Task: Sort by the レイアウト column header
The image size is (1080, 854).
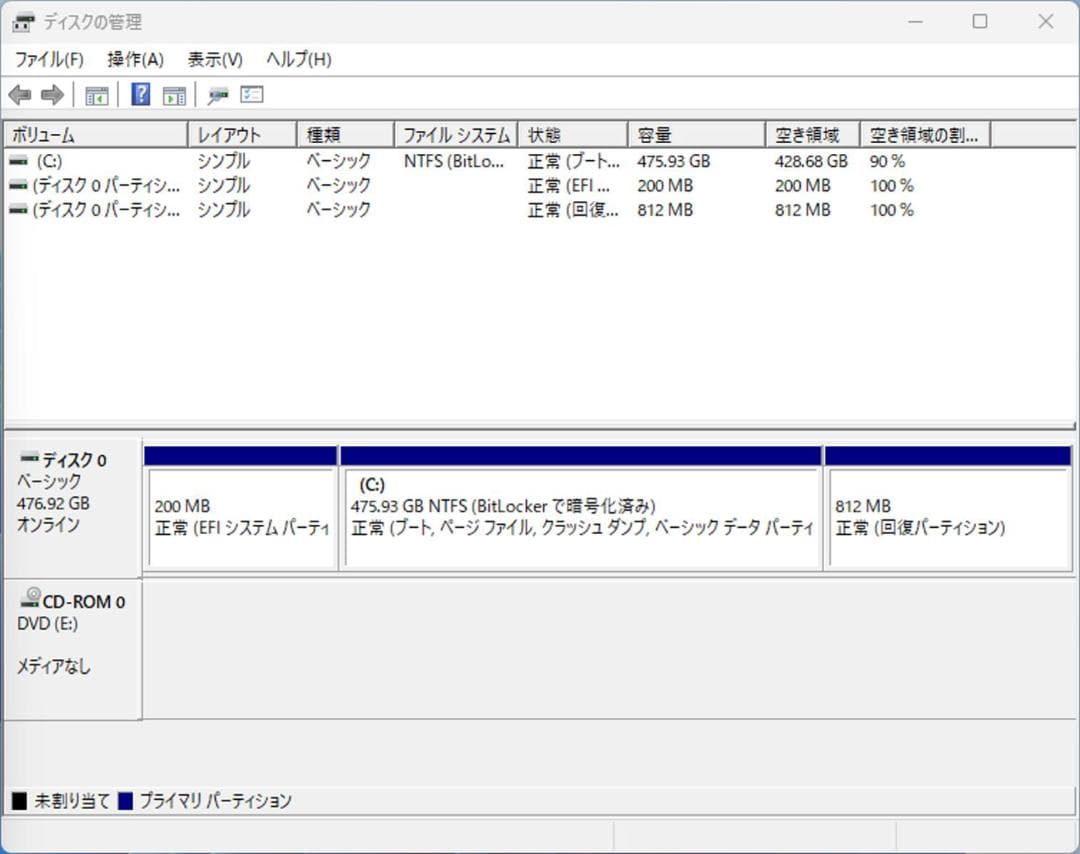Action: point(242,135)
